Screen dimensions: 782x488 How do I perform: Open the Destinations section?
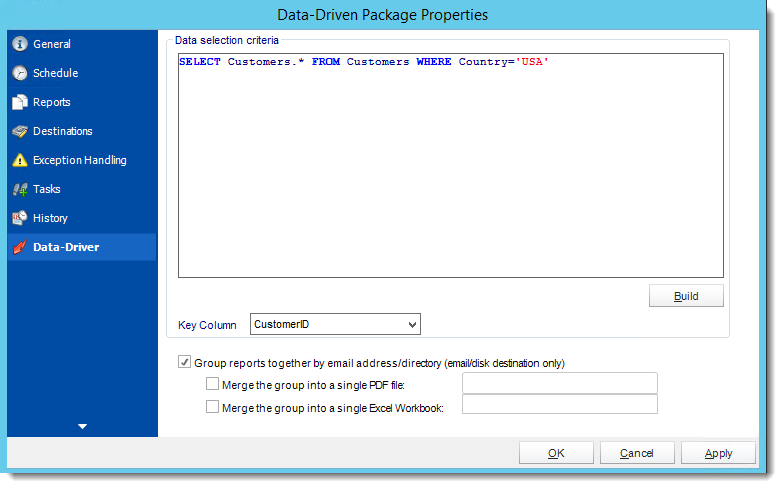(x=82, y=131)
